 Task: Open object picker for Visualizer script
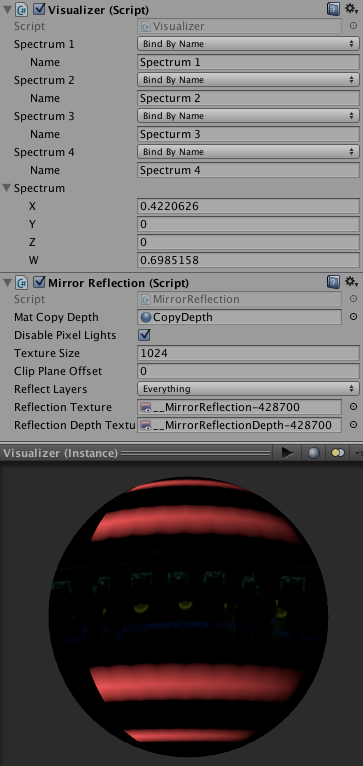[x=353, y=26]
